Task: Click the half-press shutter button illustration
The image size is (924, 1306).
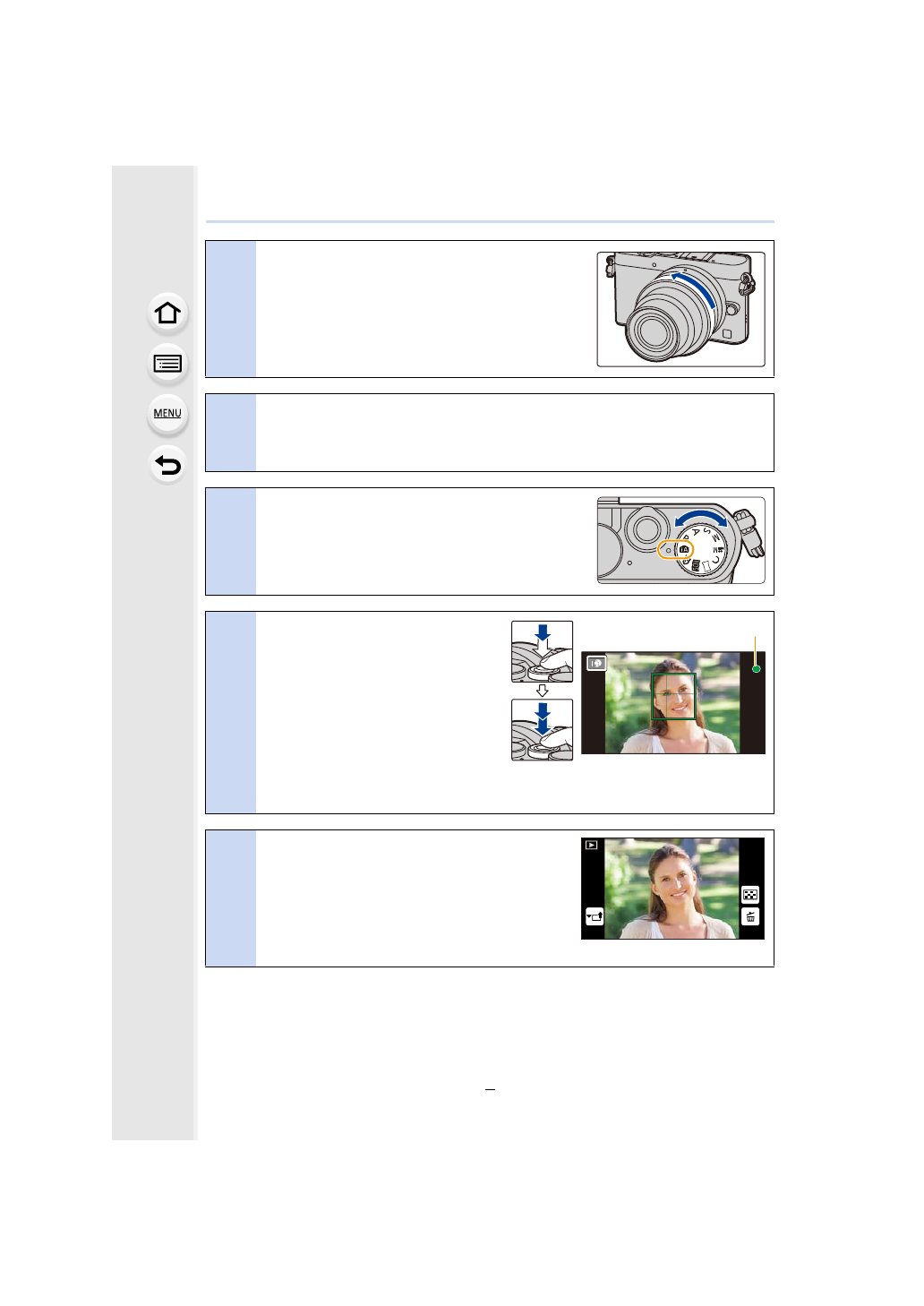Action: (542, 651)
